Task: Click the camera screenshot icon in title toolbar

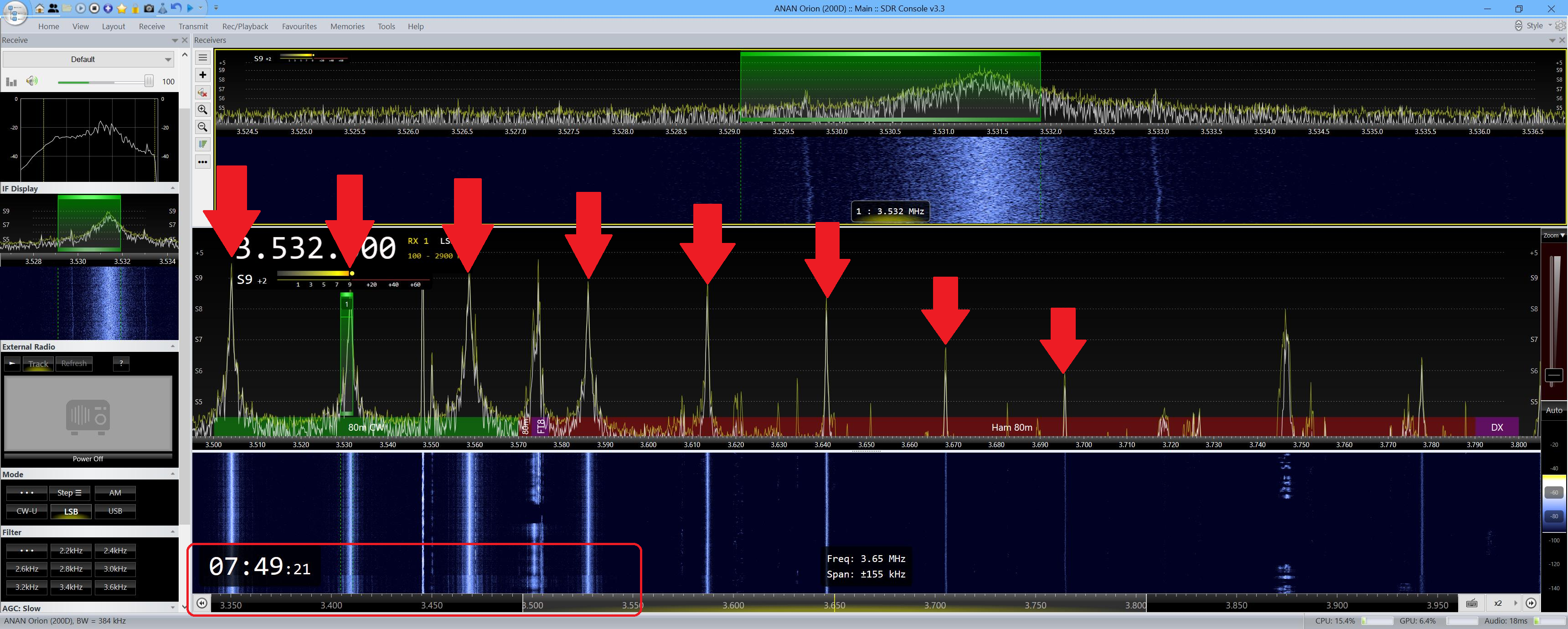Action: (x=149, y=9)
